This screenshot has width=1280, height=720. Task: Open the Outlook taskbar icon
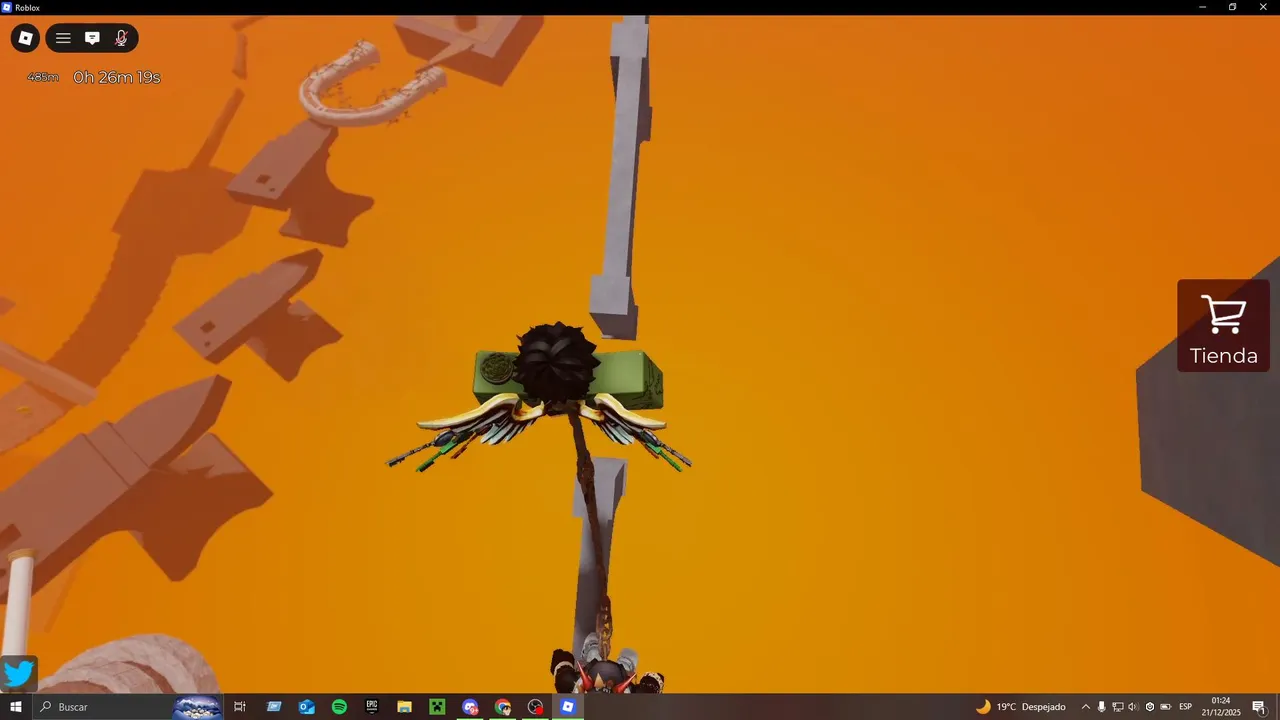click(307, 707)
